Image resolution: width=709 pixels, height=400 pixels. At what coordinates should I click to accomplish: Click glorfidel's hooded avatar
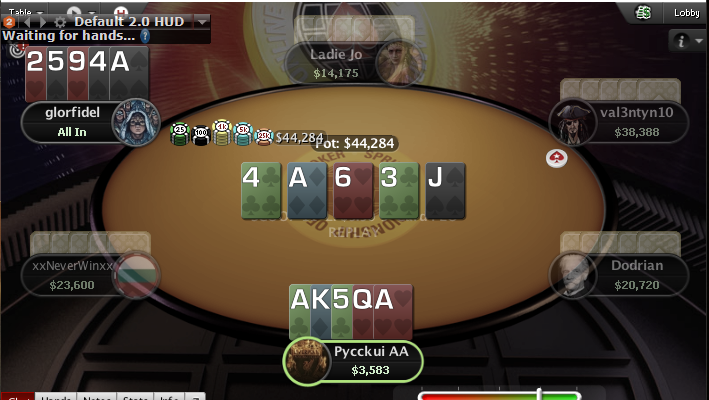click(x=136, y=122)
